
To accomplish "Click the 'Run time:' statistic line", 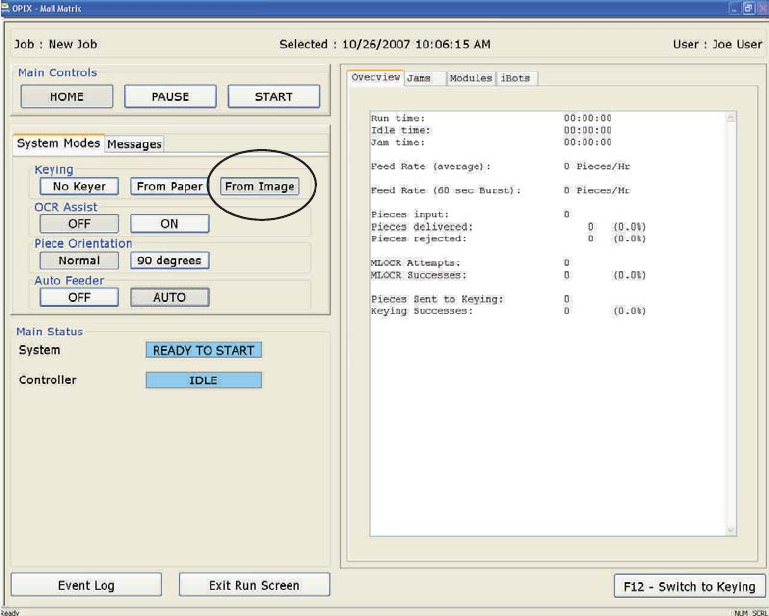I will 491,118.
